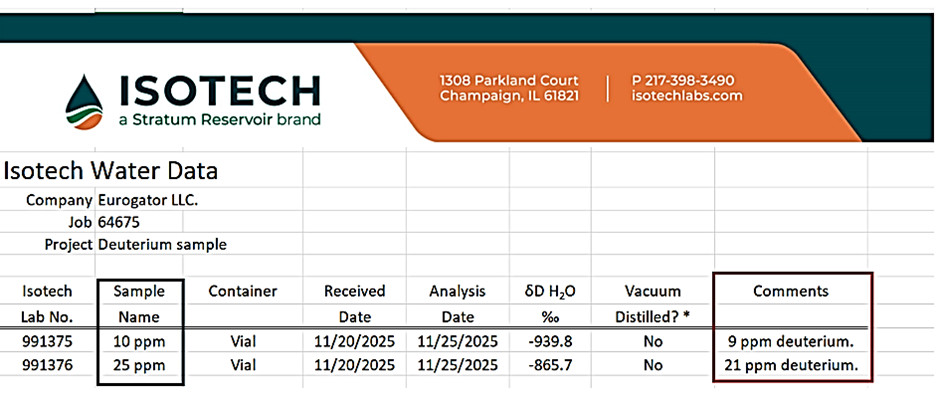This screenshot has width=936, height=398.
Task: Select the Isotech Water Data title cell
Action: 110,171
